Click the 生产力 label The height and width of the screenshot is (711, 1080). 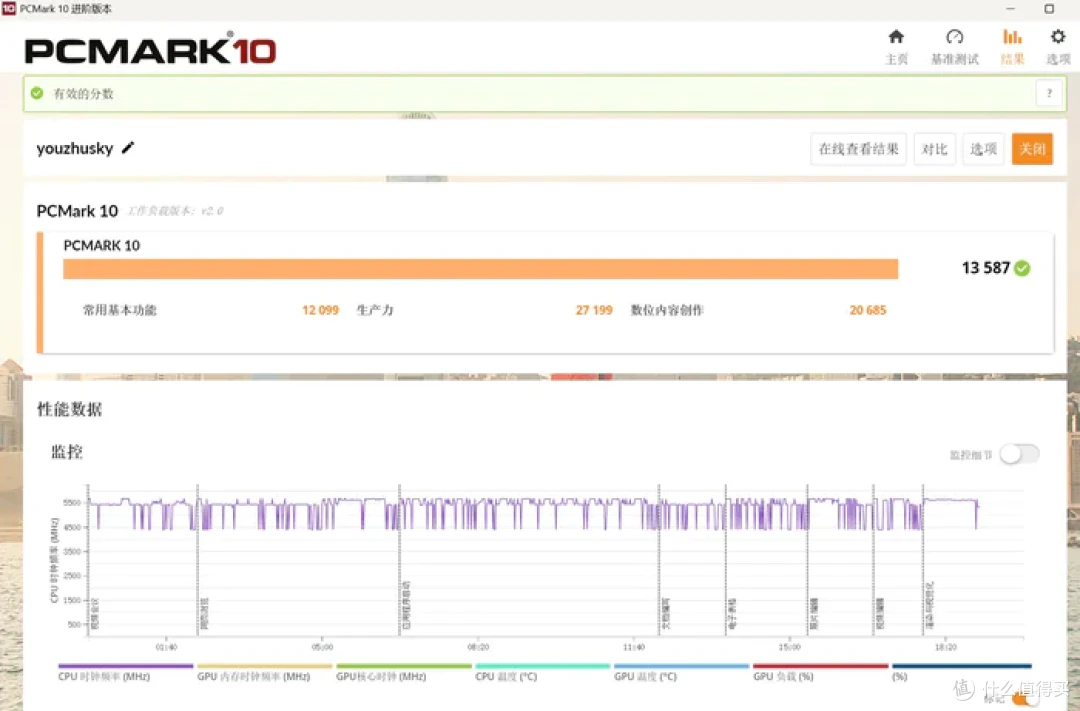[x=375, y=310]
